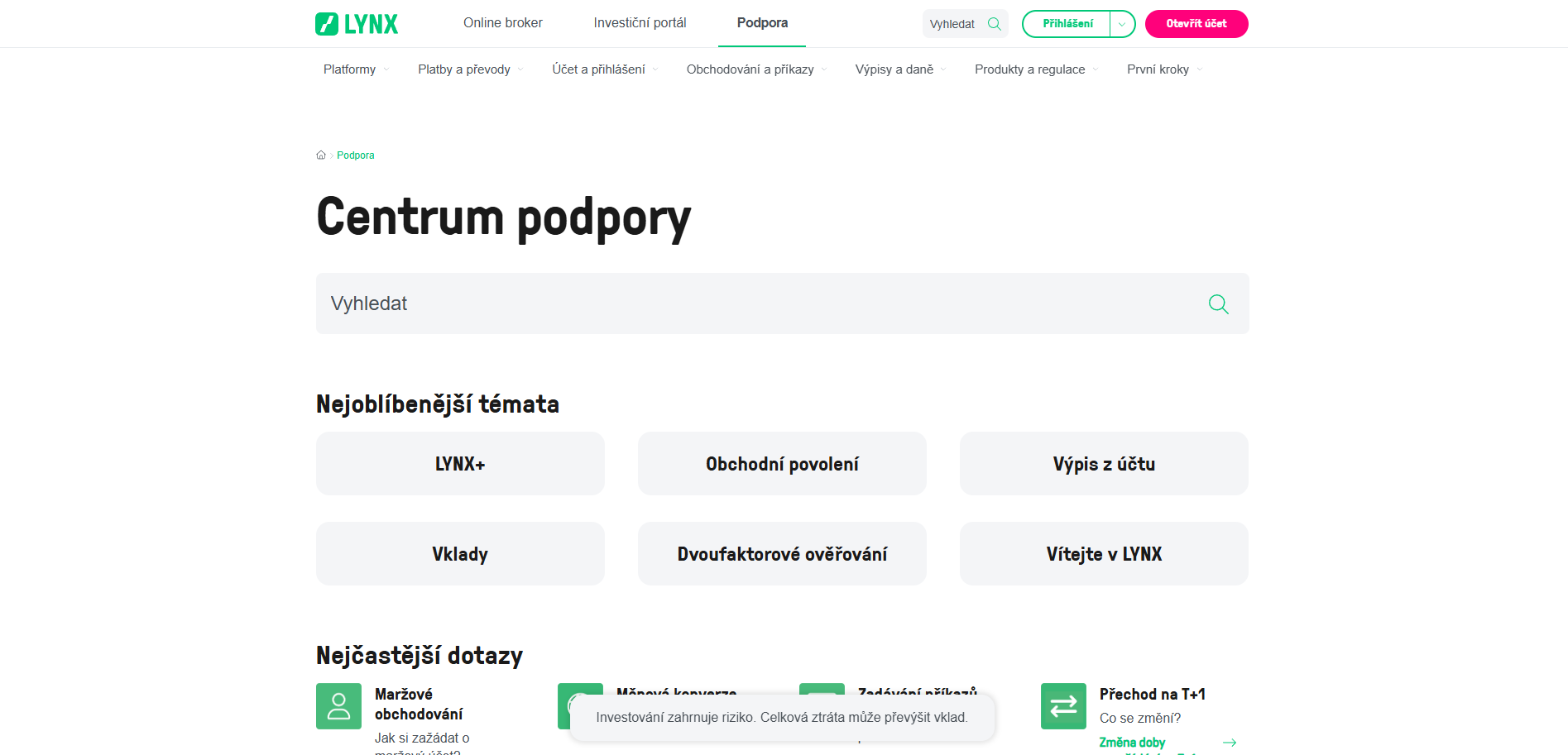1568x755 pixels.
Task: Click the Přihlášení button
Action: tap(1067, 24)
